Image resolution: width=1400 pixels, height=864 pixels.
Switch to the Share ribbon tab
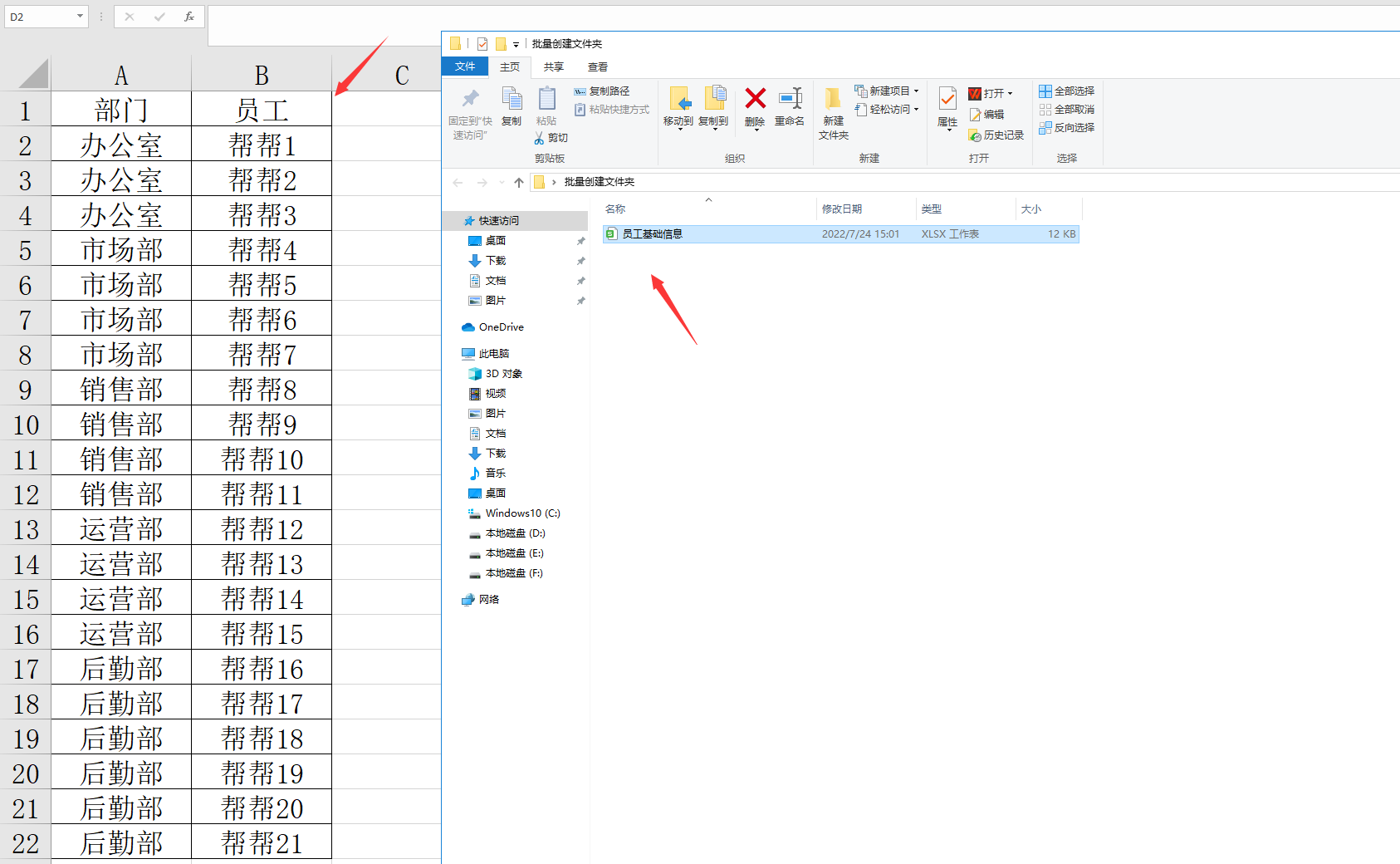click(554, 67)
